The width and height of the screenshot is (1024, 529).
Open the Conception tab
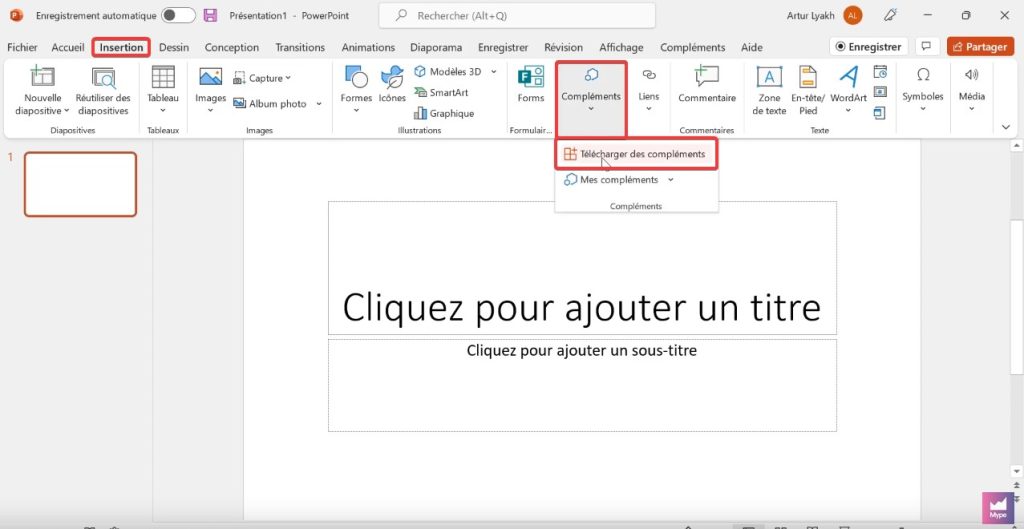pos(232,47)
